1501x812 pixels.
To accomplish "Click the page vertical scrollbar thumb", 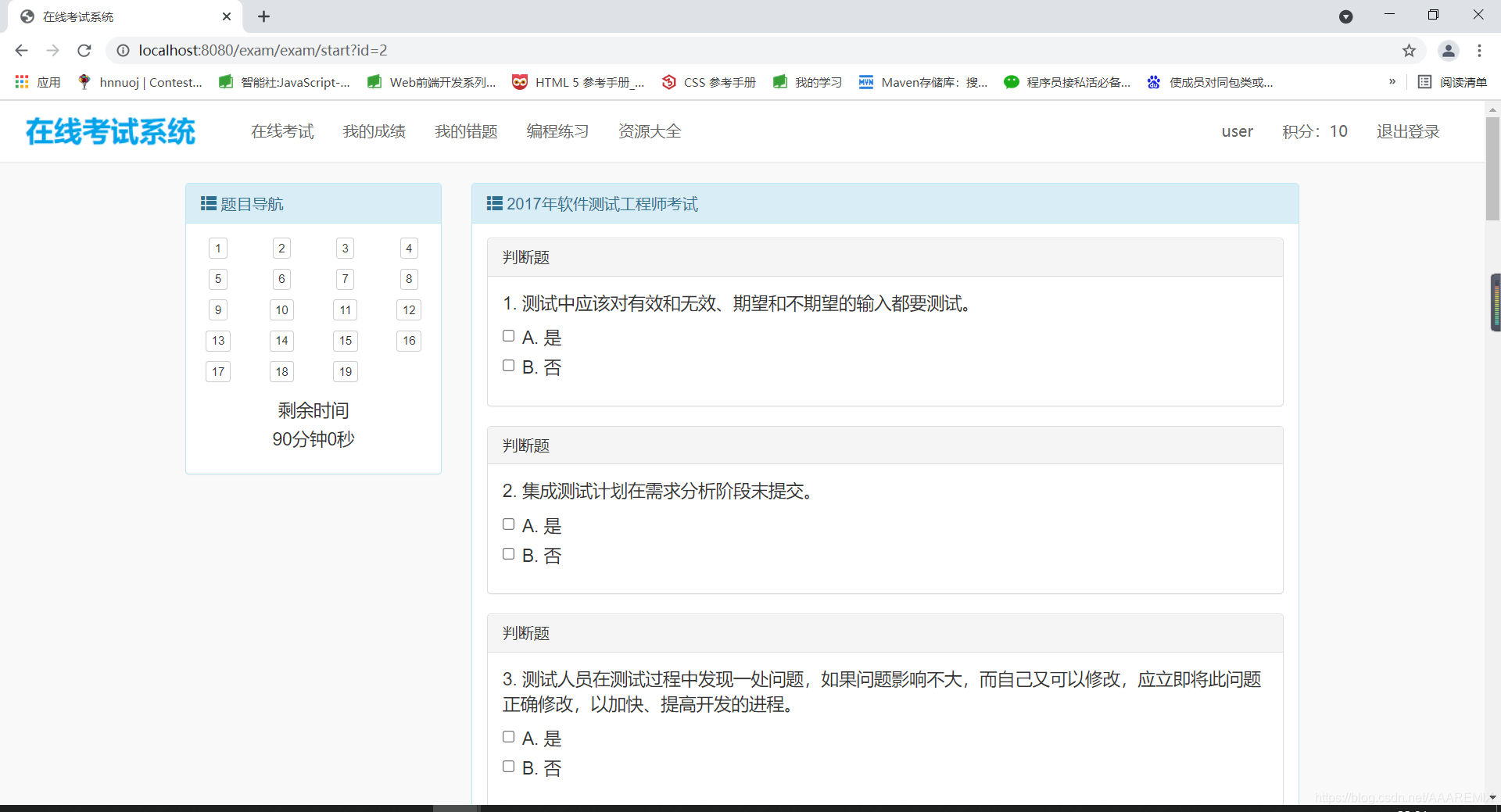I will pyautogui.click(x=1492, y=168).
